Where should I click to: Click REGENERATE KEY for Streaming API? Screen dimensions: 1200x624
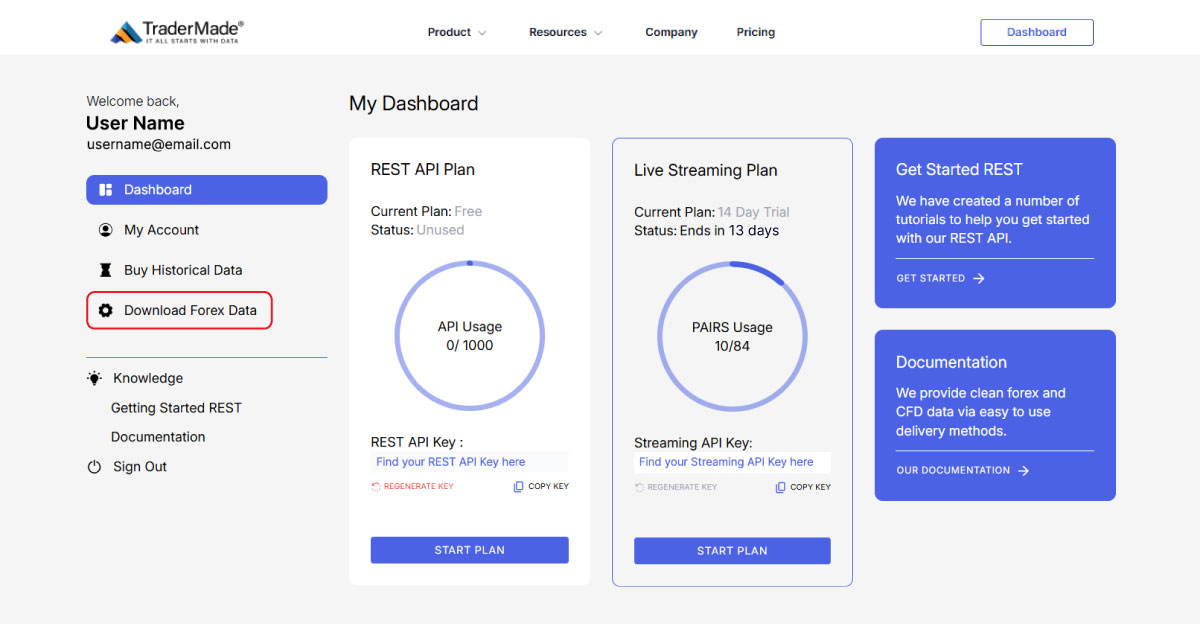[675, 487]
